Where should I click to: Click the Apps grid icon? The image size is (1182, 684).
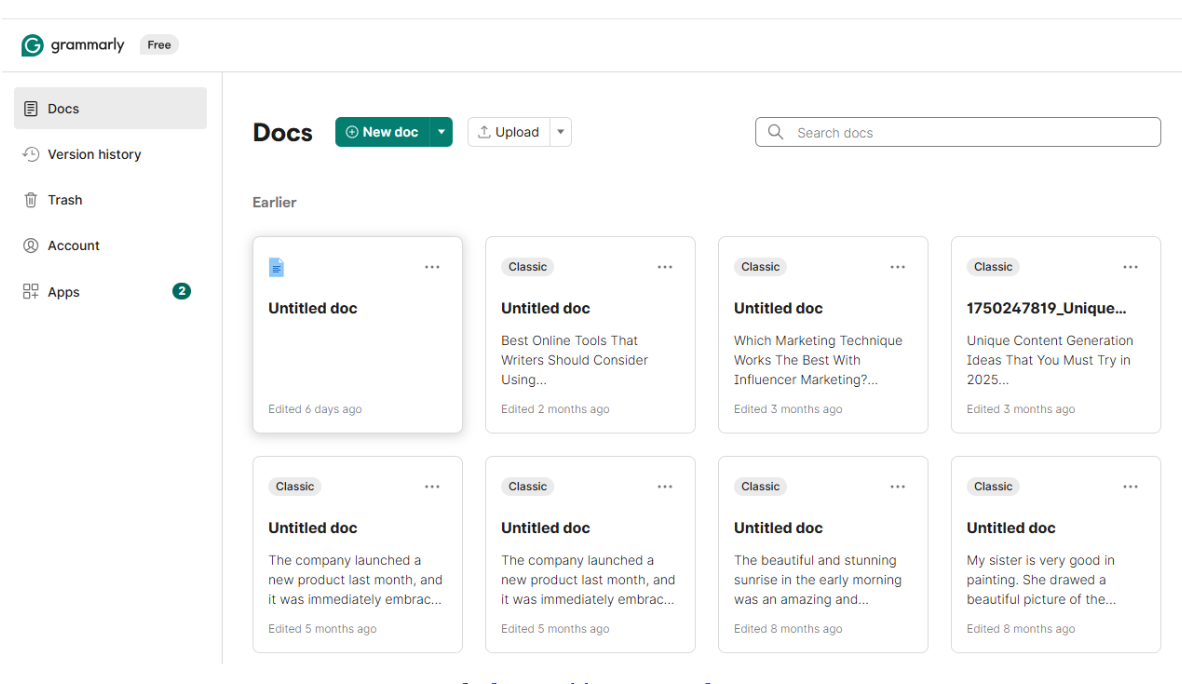coord(31,292)
